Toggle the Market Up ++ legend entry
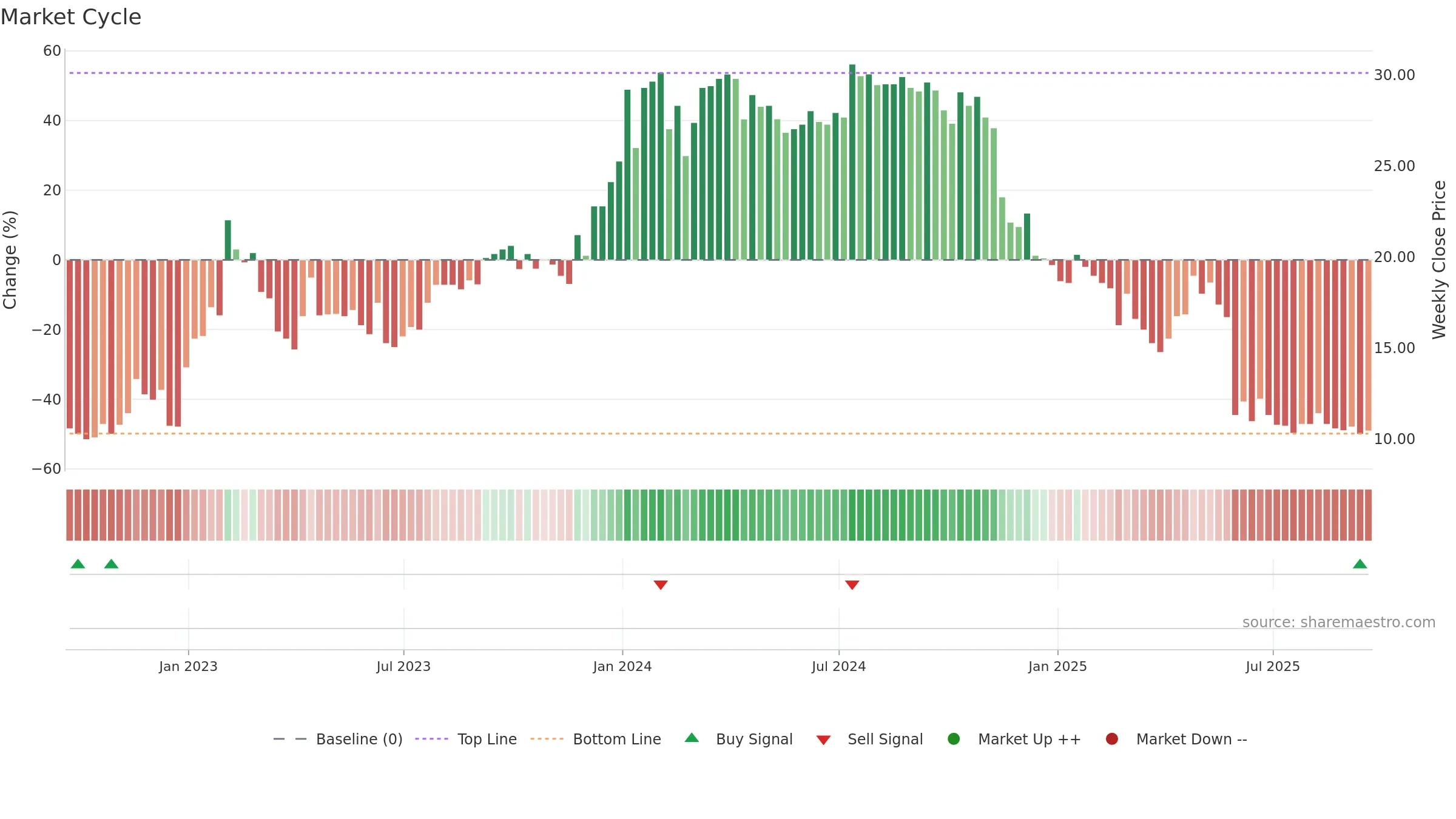This screenshot has height=819, width=1456. coord(1014,739)
